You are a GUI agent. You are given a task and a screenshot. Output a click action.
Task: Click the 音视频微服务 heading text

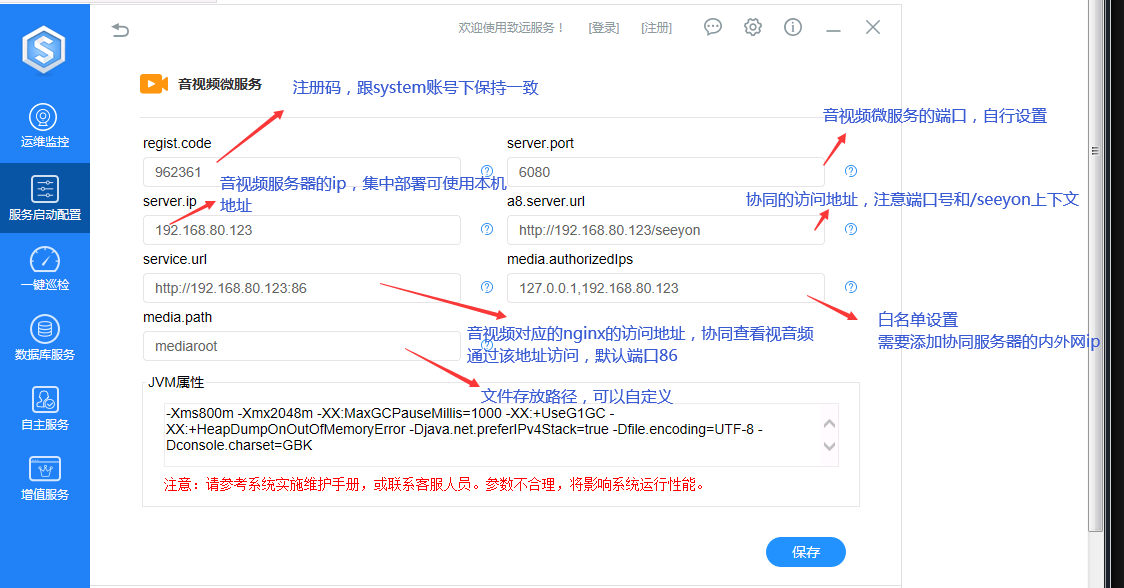[x=220, y=85]
